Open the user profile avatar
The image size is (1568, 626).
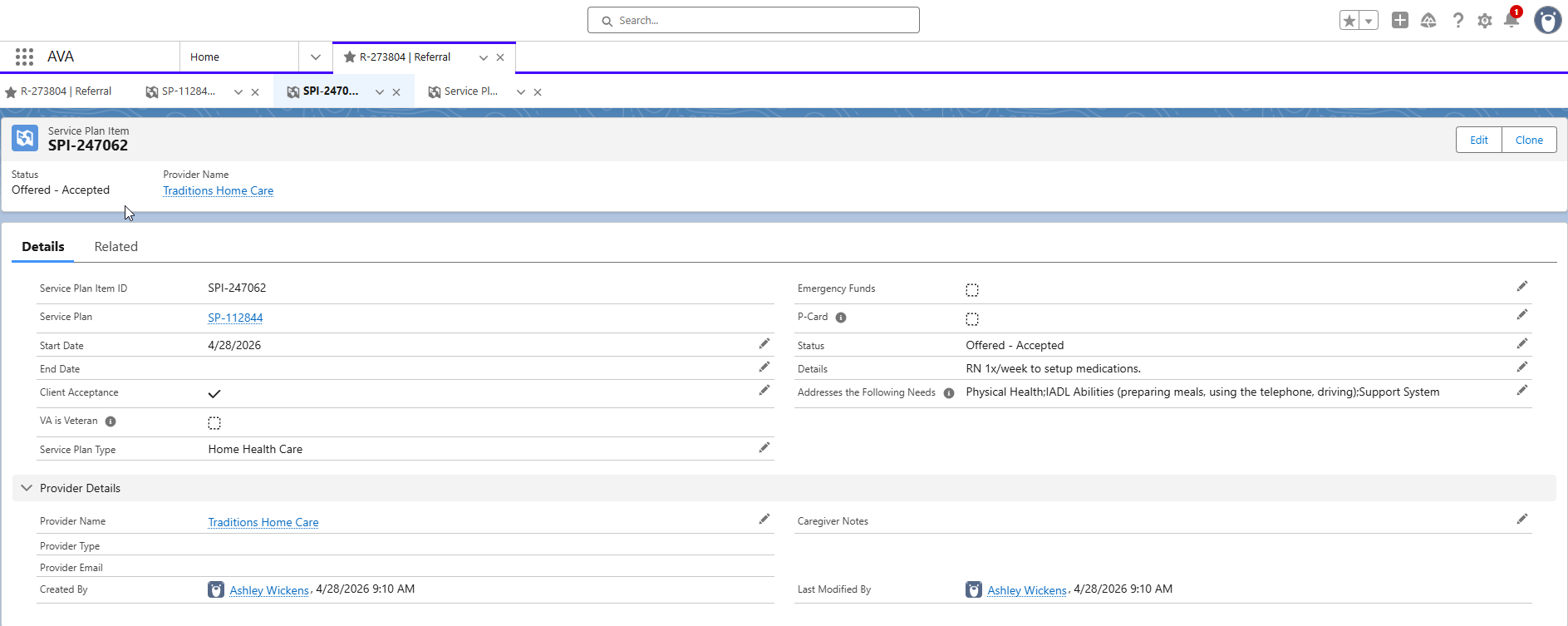coord(1547,20)
